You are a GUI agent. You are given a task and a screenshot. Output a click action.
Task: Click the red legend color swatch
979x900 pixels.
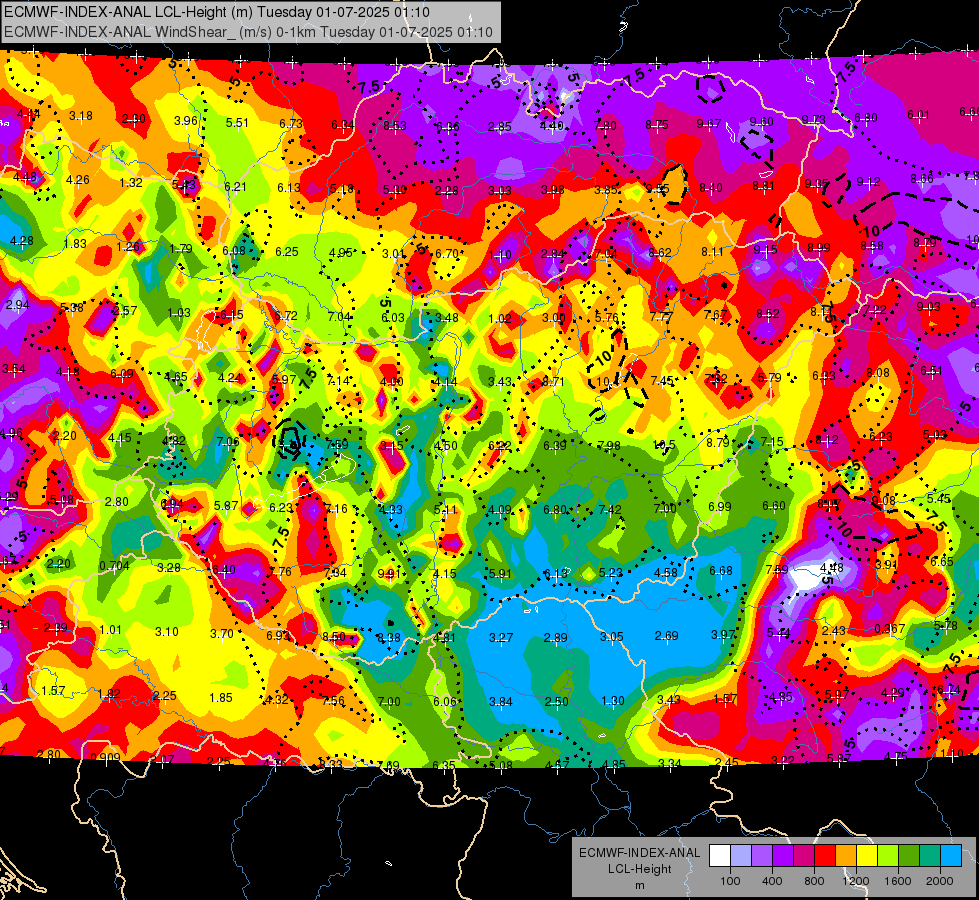point(825,856)
